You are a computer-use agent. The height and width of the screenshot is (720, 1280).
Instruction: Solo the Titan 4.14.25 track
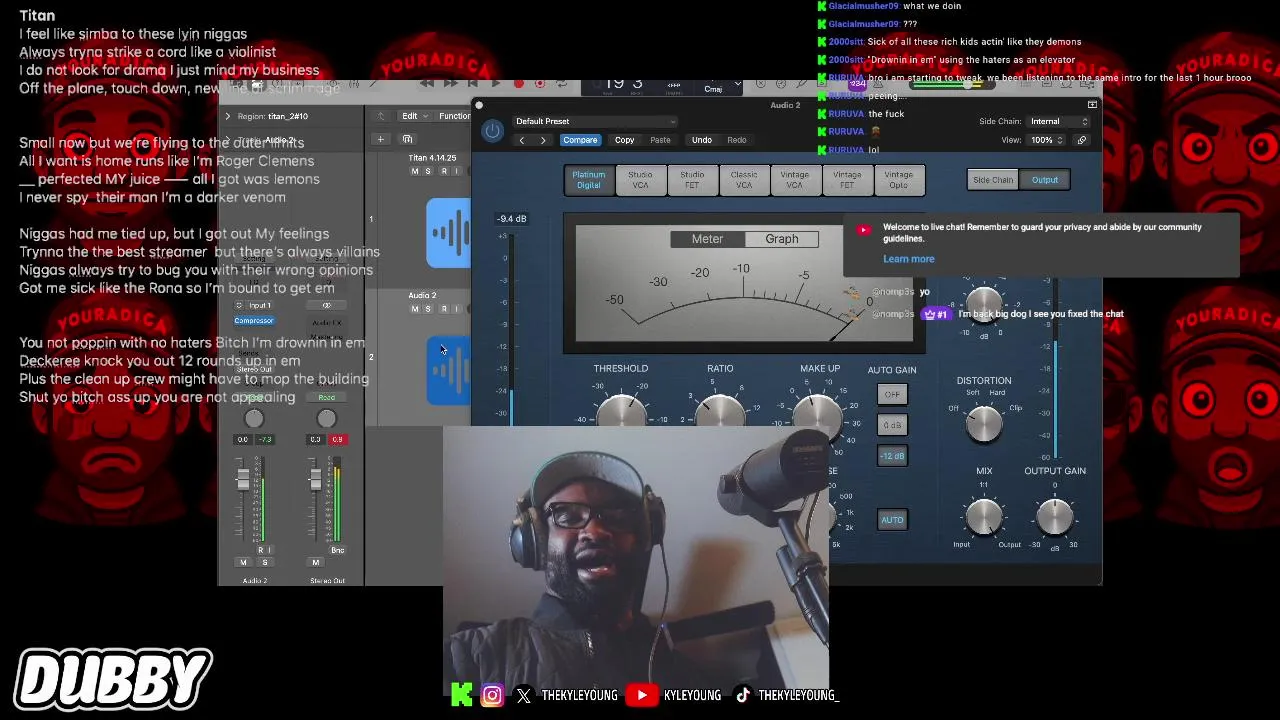[x=428, y=172]
